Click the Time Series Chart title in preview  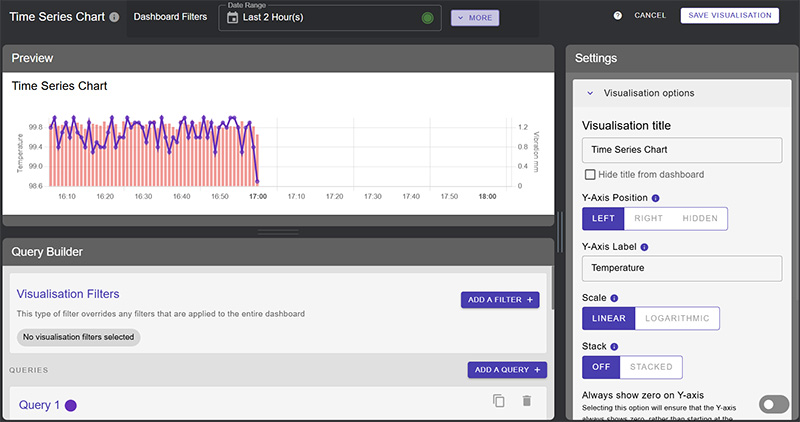[59, 86]
